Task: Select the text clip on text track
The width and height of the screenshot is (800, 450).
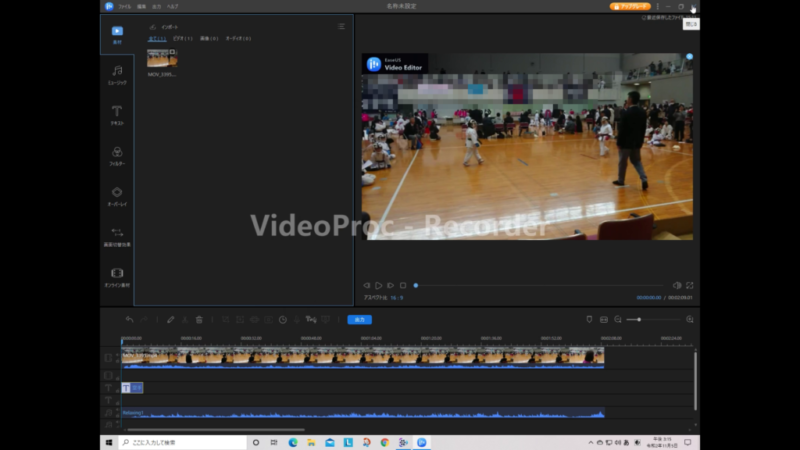Action: click(x=132, y=388)
